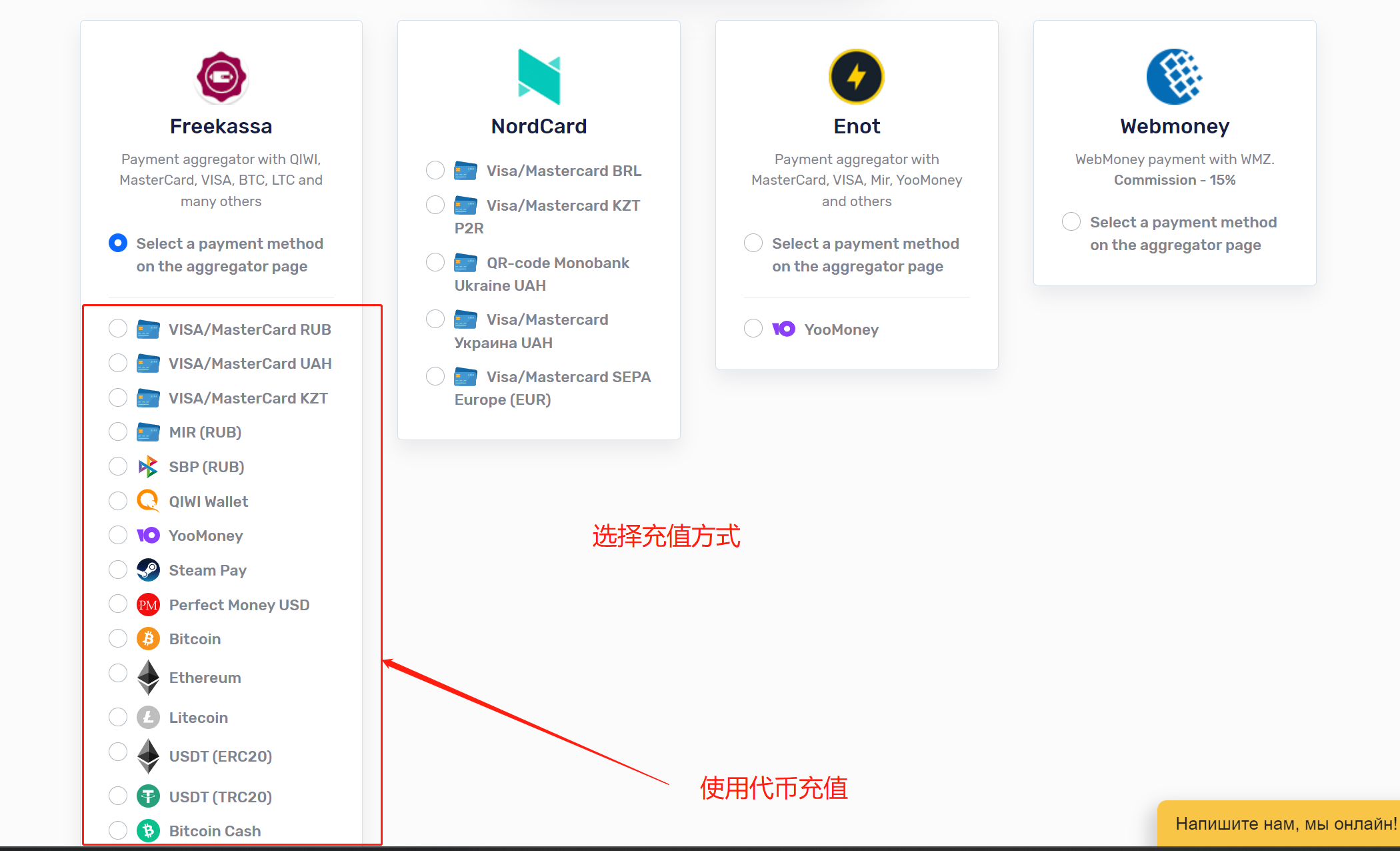
Task: Click the 'Europe (EUR)' label text
Action: pyautogui.click(x=503, y=399)
